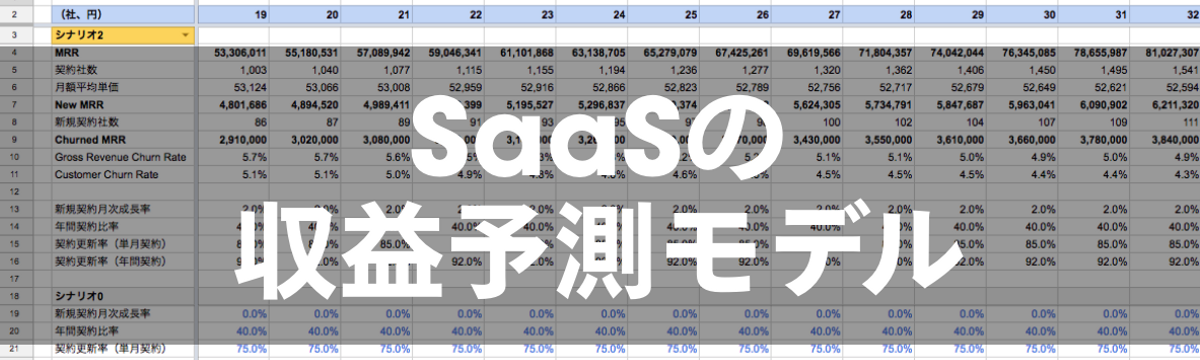Open the シナリオ2 dropdown arrow
This screenshot has width=1200, height=360.
click(186, 35)
